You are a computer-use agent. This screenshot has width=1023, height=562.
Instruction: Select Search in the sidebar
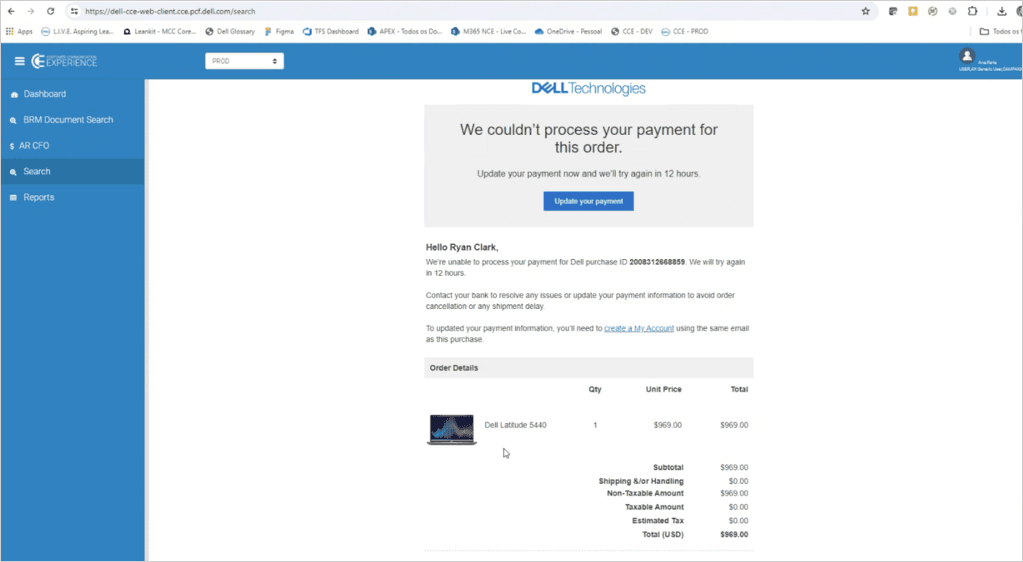pos(72,171)
